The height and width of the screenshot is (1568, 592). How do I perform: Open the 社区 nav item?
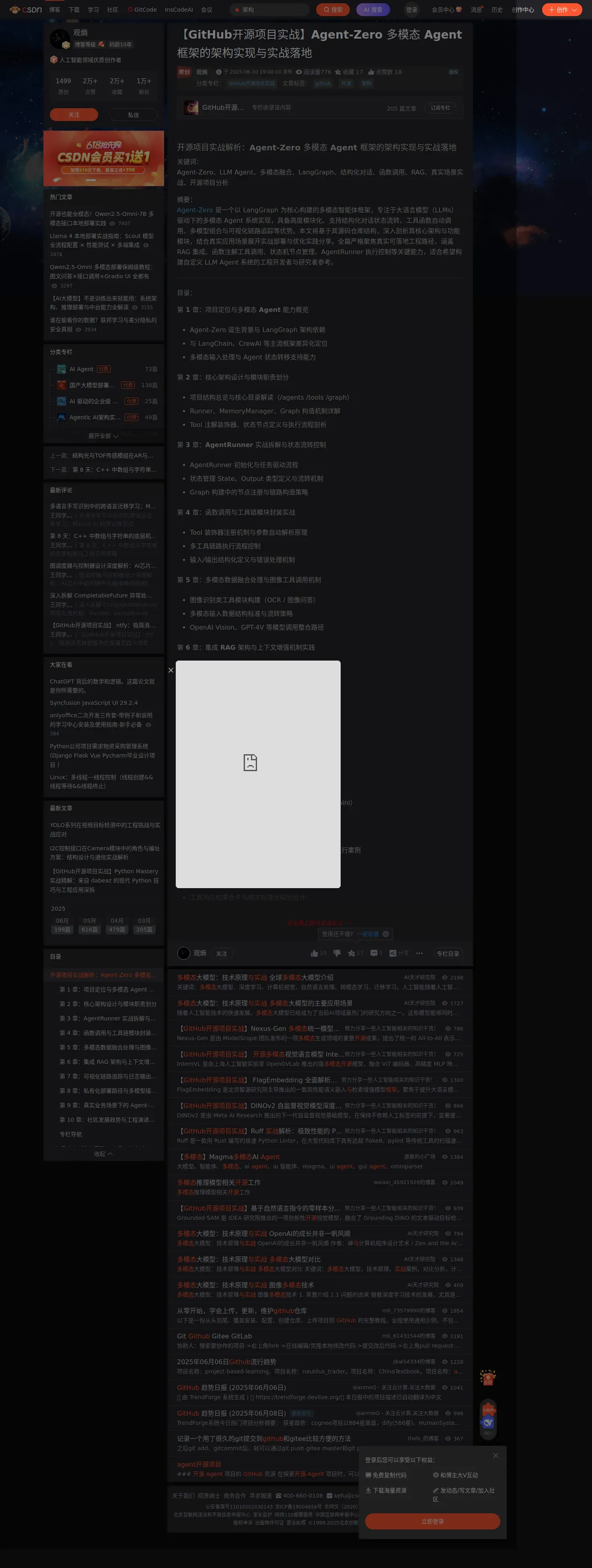click(x=113, y=10)
